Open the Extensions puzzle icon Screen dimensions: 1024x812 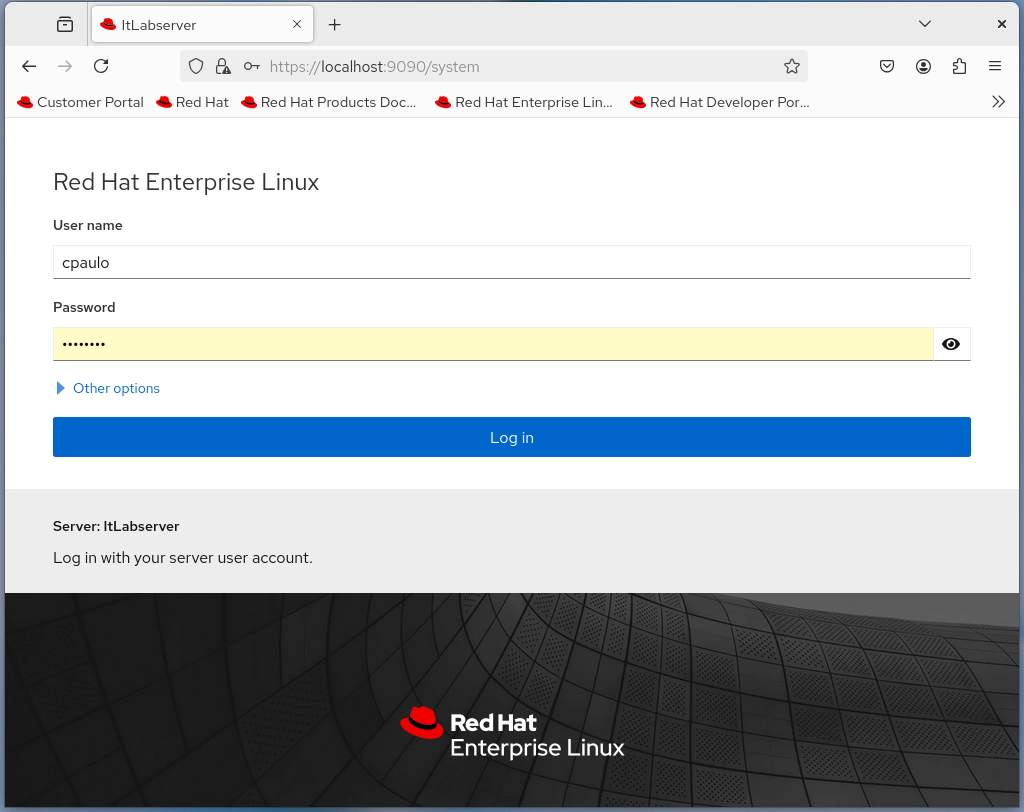[959, 66]
